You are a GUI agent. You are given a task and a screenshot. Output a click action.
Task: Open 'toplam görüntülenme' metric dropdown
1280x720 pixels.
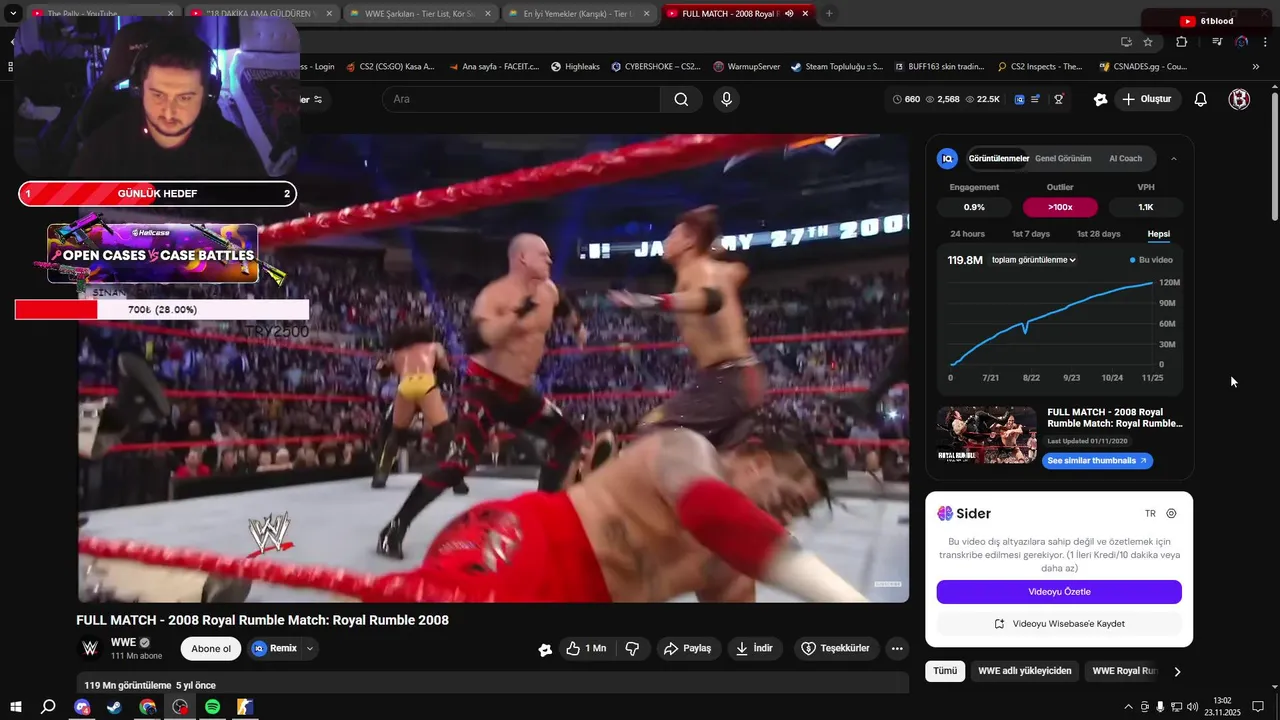1033,260
